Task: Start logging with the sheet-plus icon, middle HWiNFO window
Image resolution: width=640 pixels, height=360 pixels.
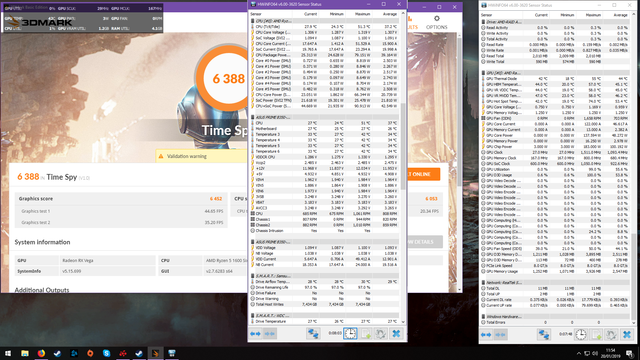Action: (366, 334)
